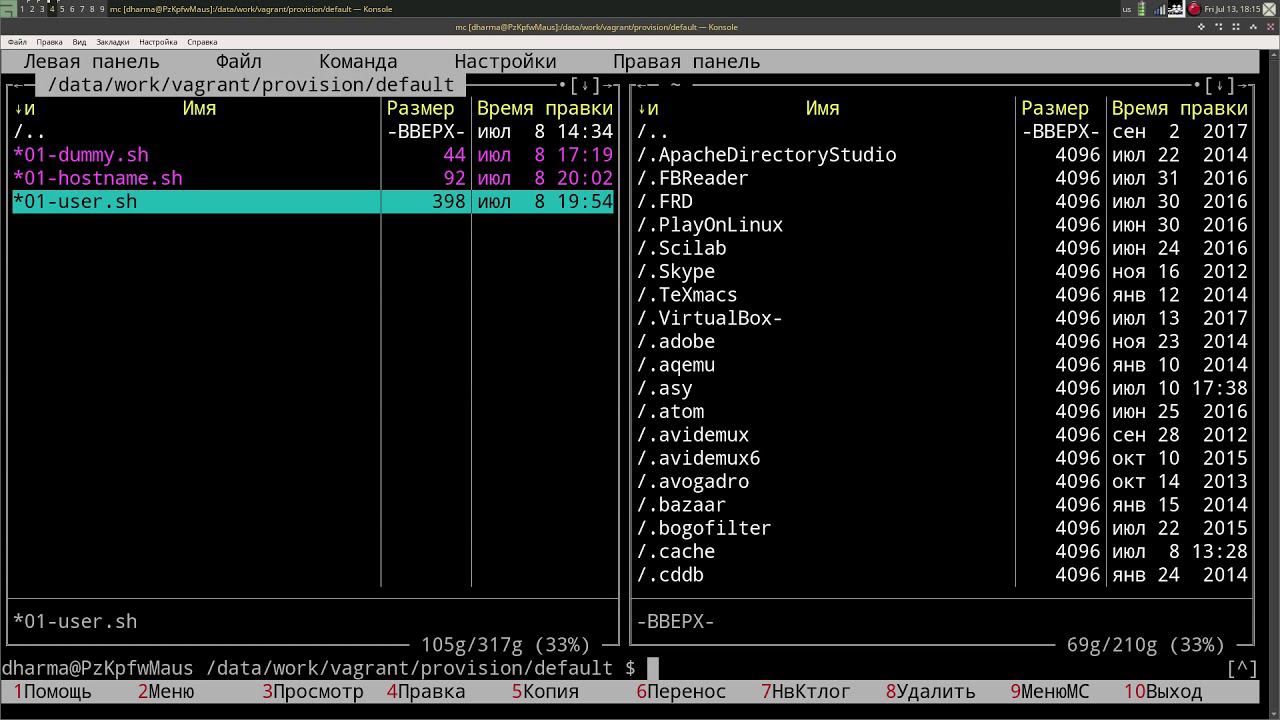
Task: Select 01-dummy.sh file
Action: 313,155
